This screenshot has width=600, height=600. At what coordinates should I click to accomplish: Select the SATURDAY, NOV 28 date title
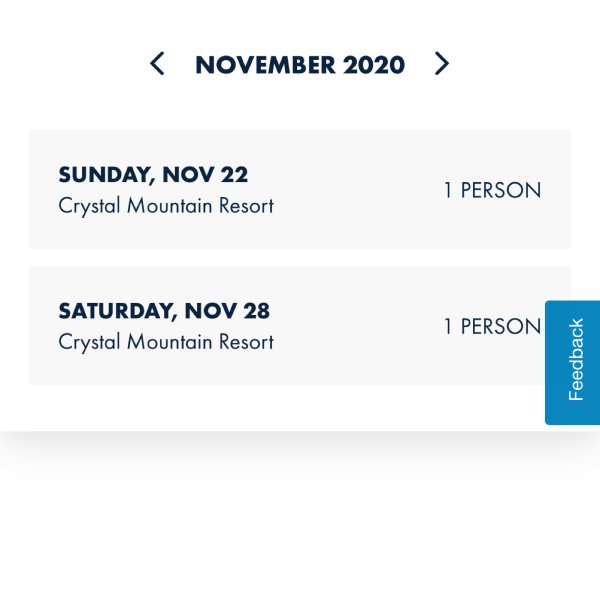point(164,311)
